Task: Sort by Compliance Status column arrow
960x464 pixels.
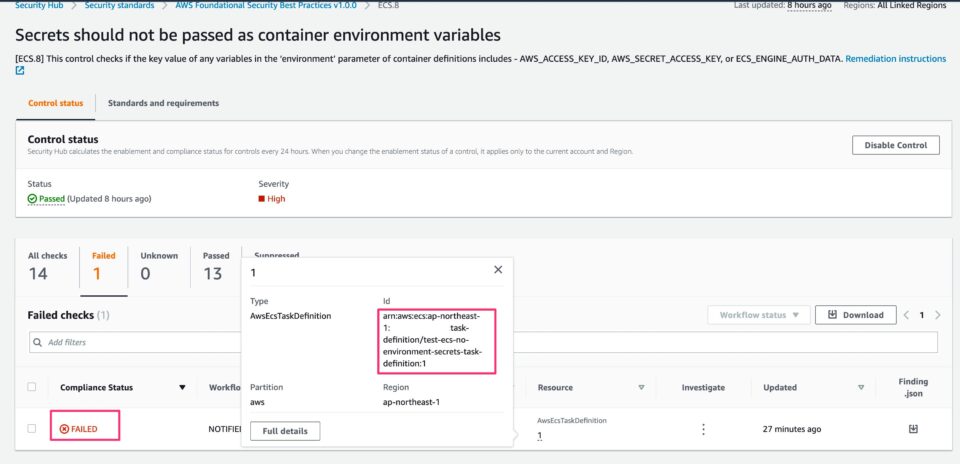Action: coord(182,387)
